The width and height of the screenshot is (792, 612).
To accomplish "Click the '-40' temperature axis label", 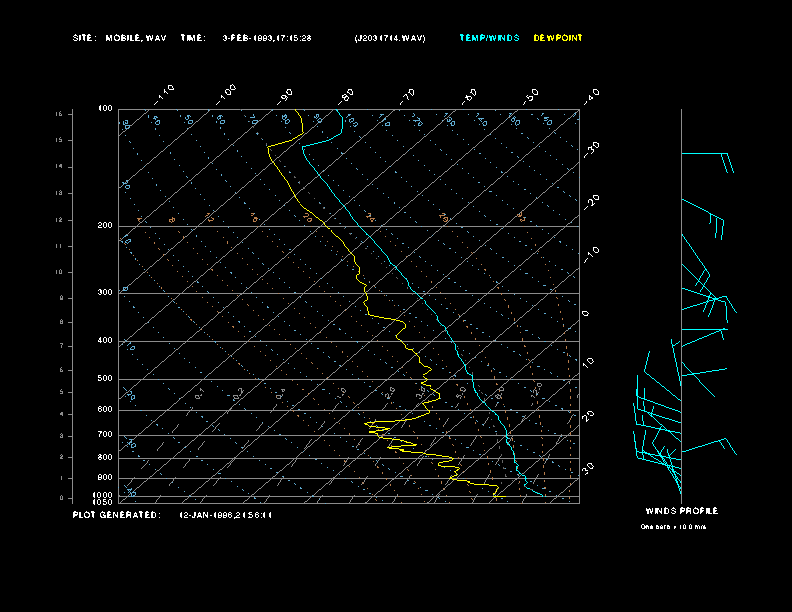I will (591, 96).
